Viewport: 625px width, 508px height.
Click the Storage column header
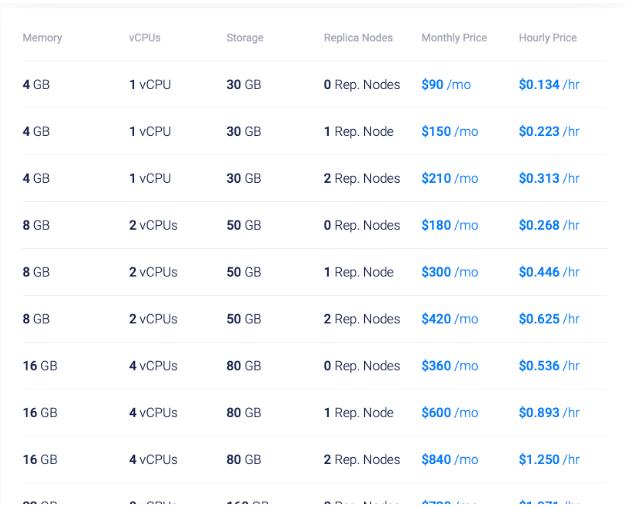[245, 38]
